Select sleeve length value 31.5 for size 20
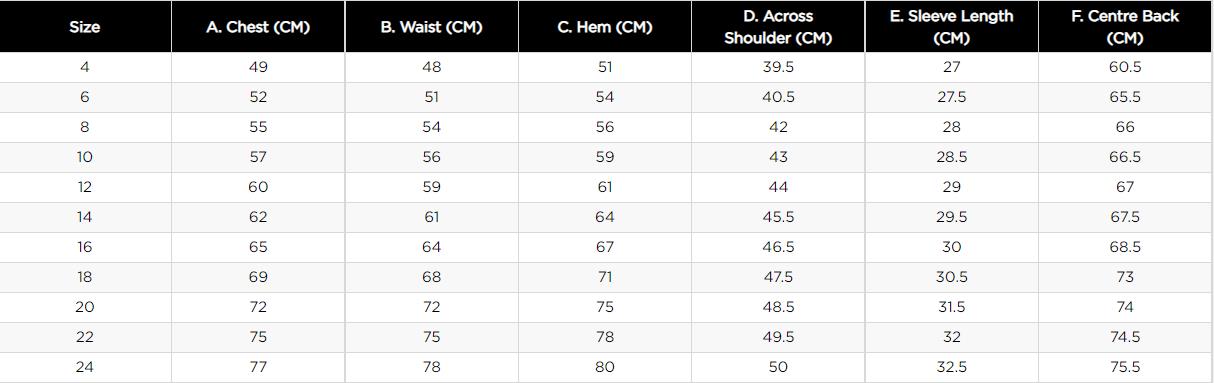The image size is (1214, 383). [951, 307]
